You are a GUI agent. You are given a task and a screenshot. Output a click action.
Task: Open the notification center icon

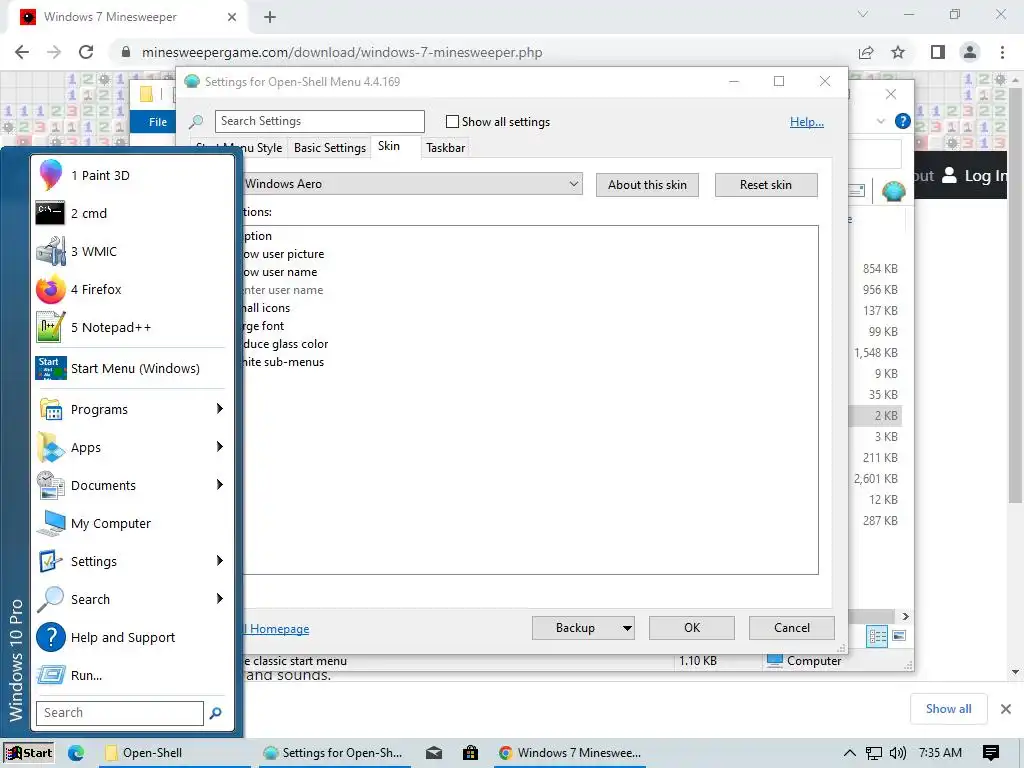(x=991, y=753)
